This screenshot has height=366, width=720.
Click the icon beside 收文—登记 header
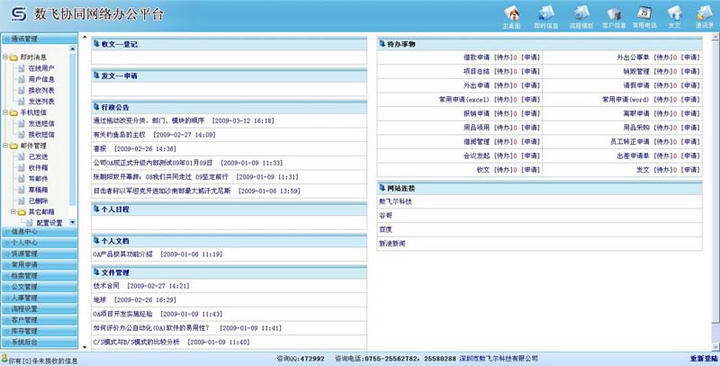coord(96,44)
